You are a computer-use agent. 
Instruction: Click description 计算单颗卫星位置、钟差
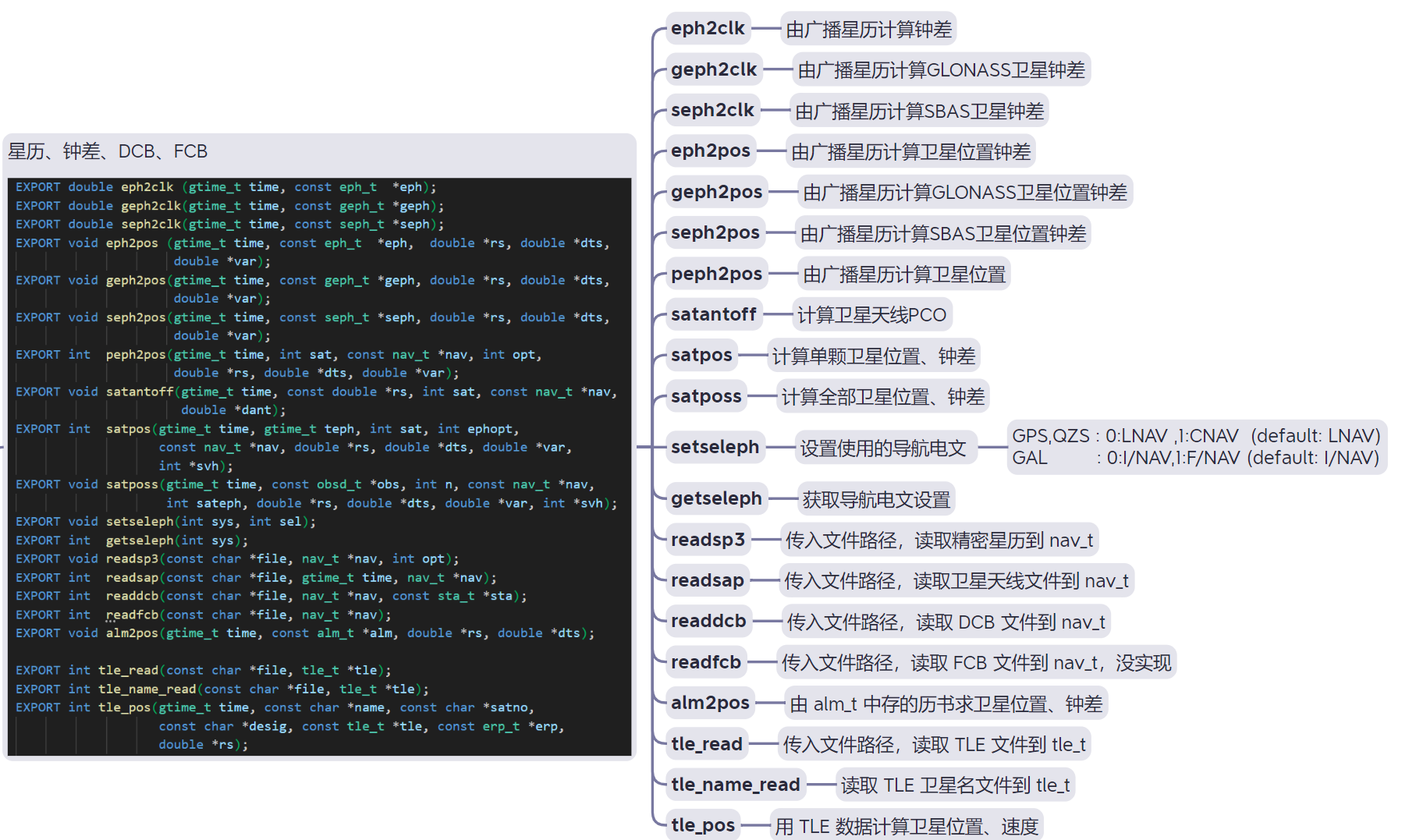click(x=873, y=356)
